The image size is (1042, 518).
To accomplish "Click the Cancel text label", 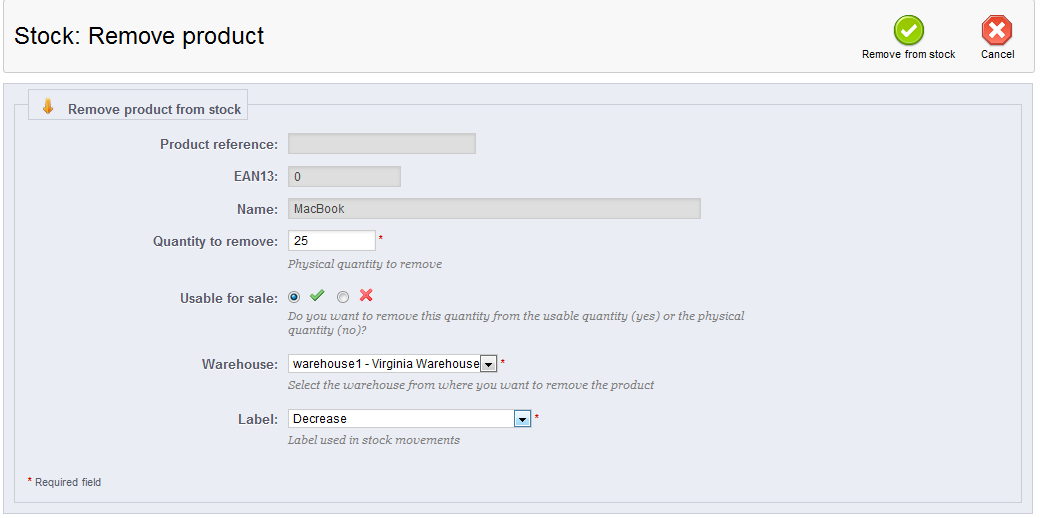I will pos(997,55).
